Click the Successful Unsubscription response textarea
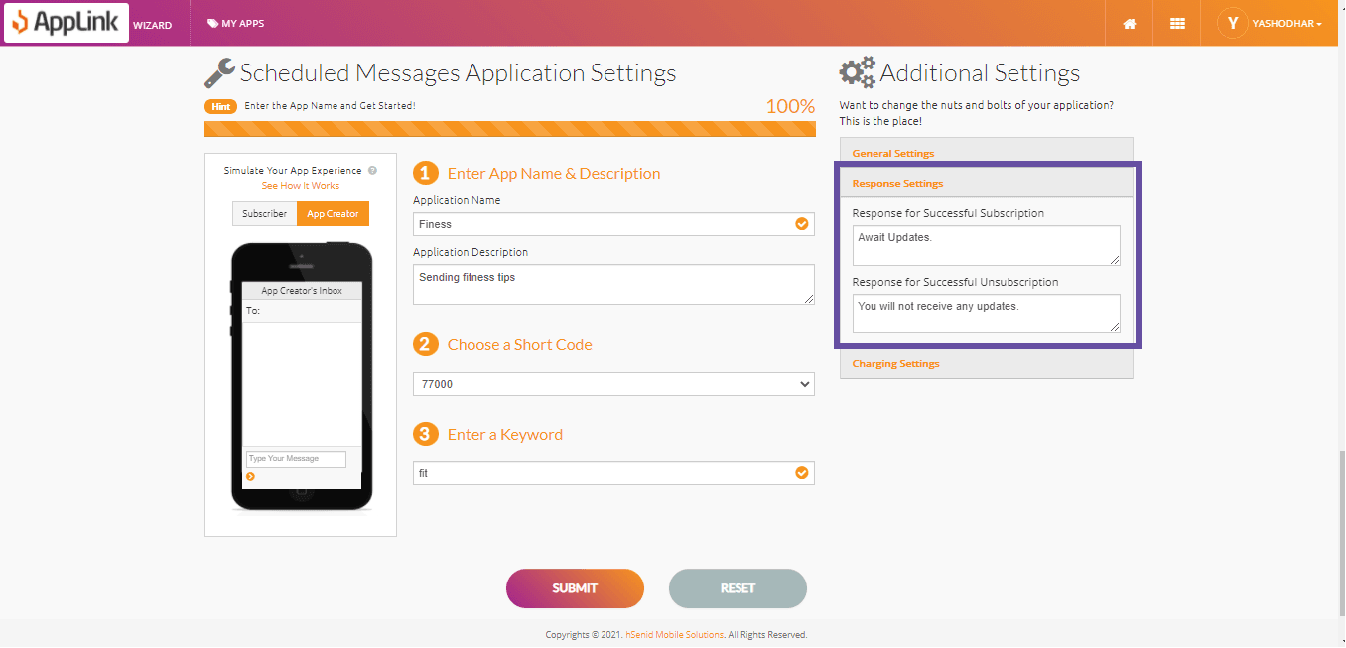 pyautogui.click(x=987, y=313)
